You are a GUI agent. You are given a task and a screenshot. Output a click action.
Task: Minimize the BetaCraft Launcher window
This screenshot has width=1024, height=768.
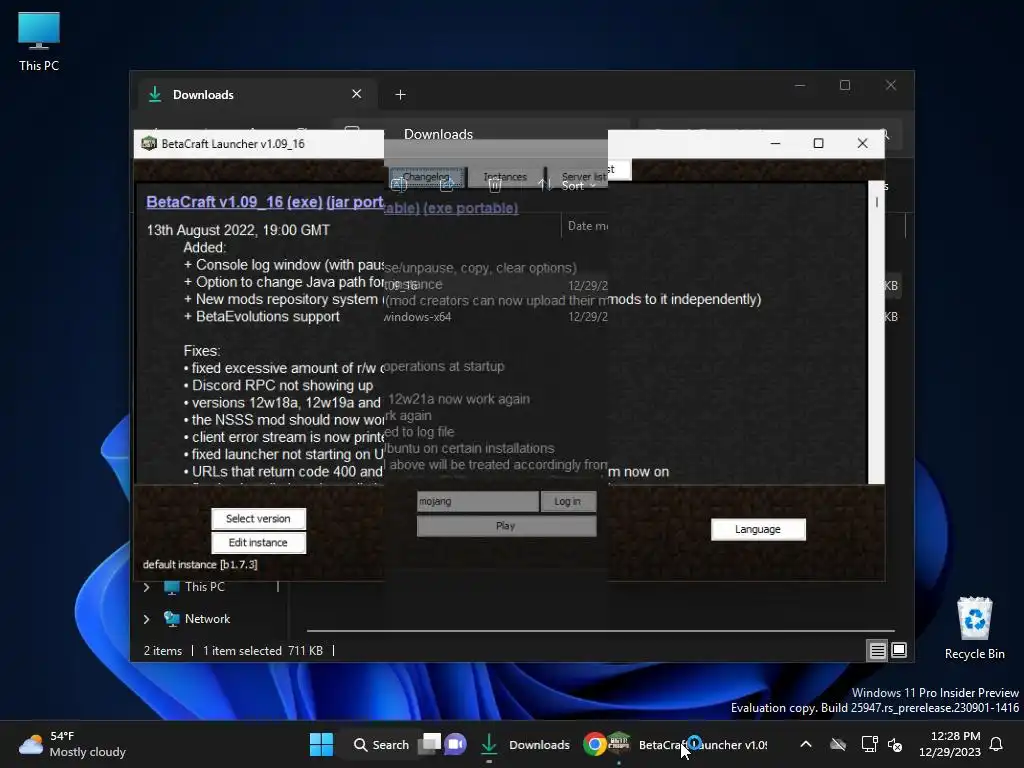[x=776, y=144]
